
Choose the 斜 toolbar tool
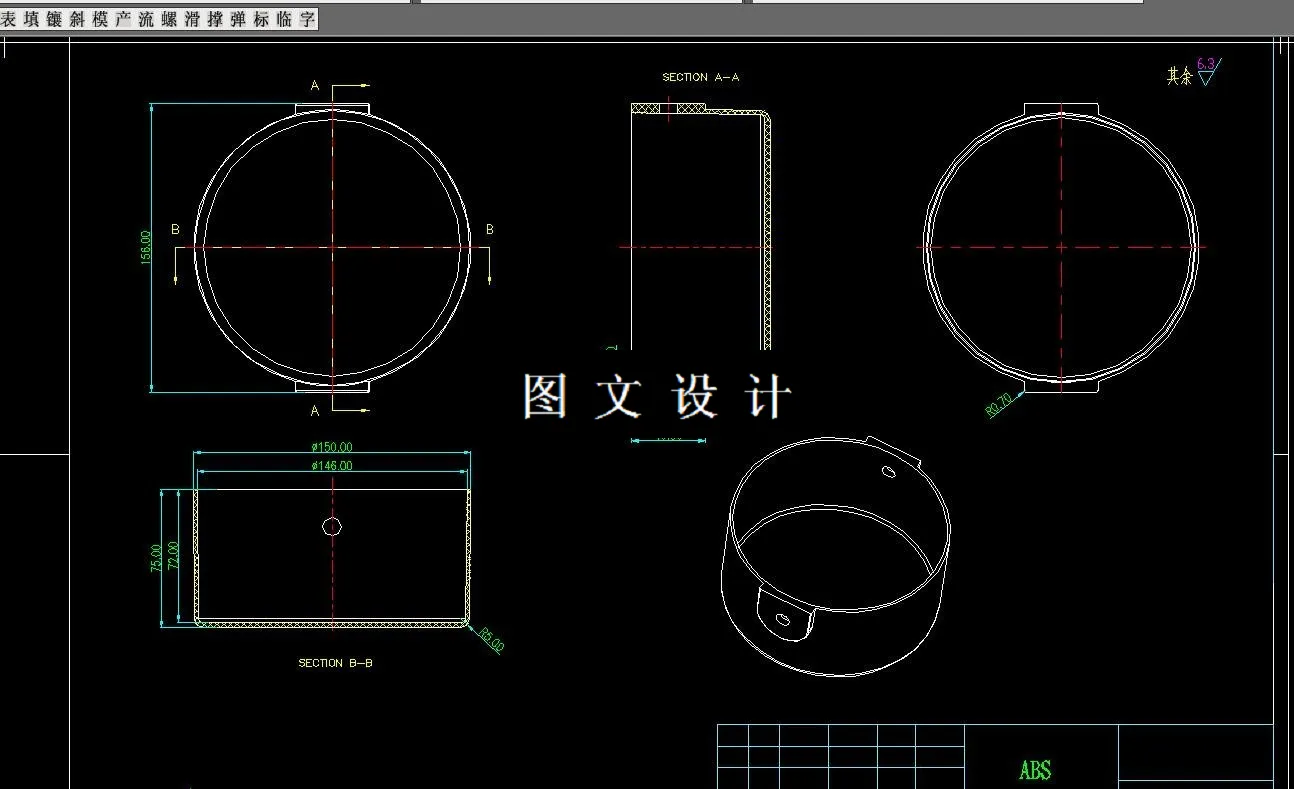coord(78,20)
